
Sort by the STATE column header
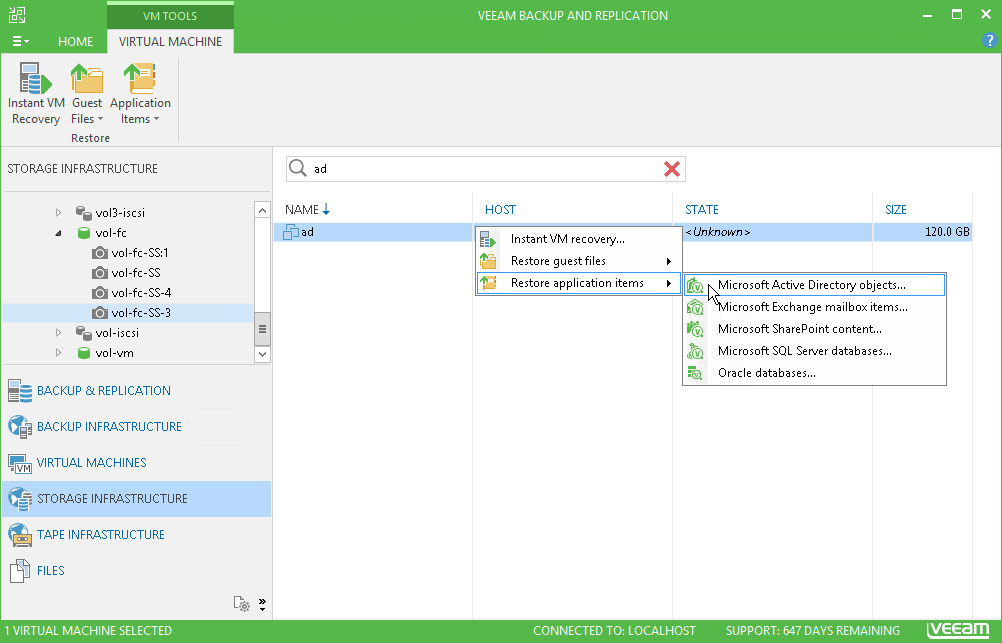(x=702, y=210)
